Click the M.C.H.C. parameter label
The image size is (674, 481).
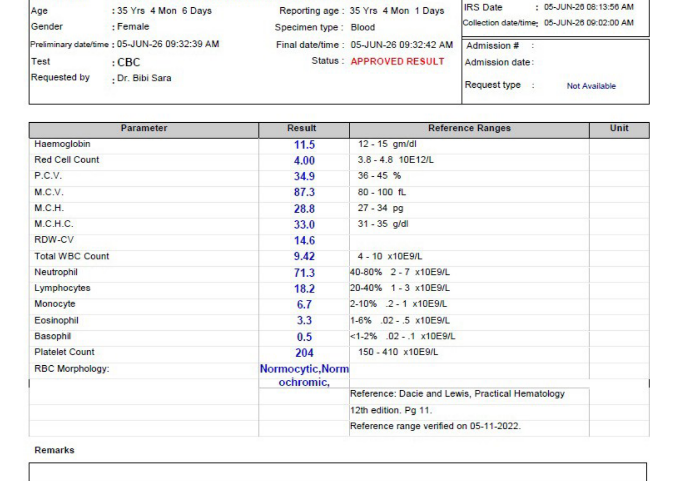pyautogui.click(x=54, y=224)
